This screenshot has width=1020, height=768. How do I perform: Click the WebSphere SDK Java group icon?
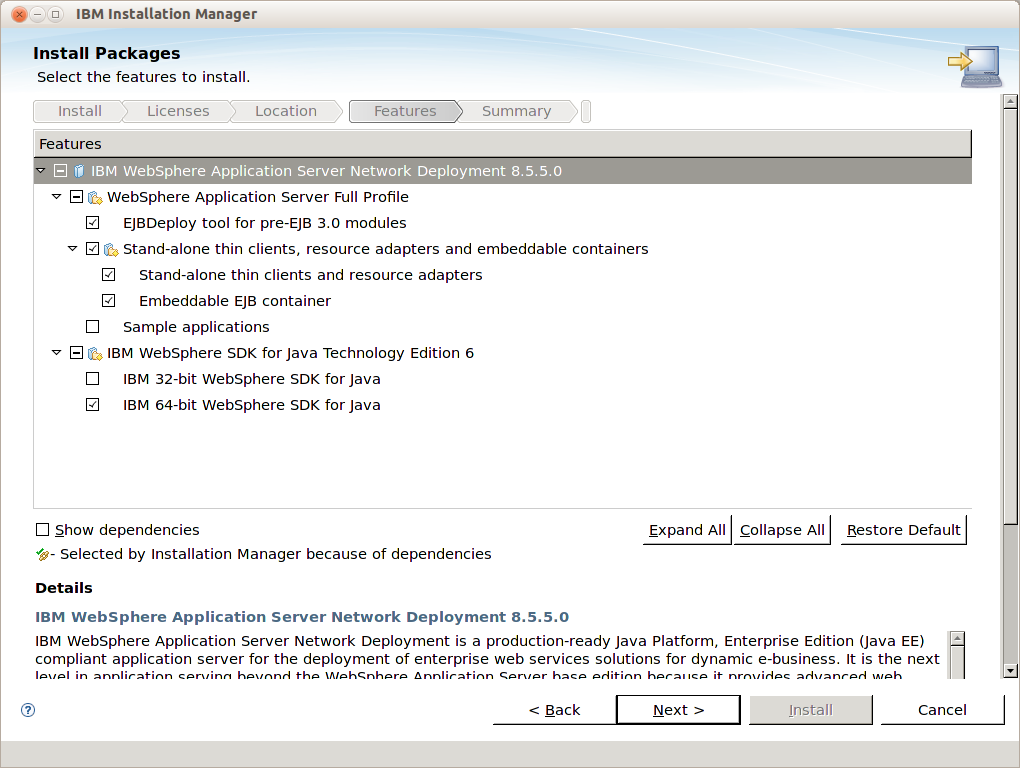96,353
